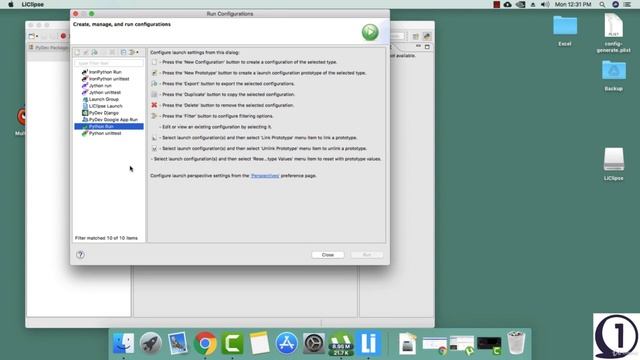Viewport: 640px width, 360px height.
Task: Minimize the right view in LiClipse window
Action: [x=418, y=47]
